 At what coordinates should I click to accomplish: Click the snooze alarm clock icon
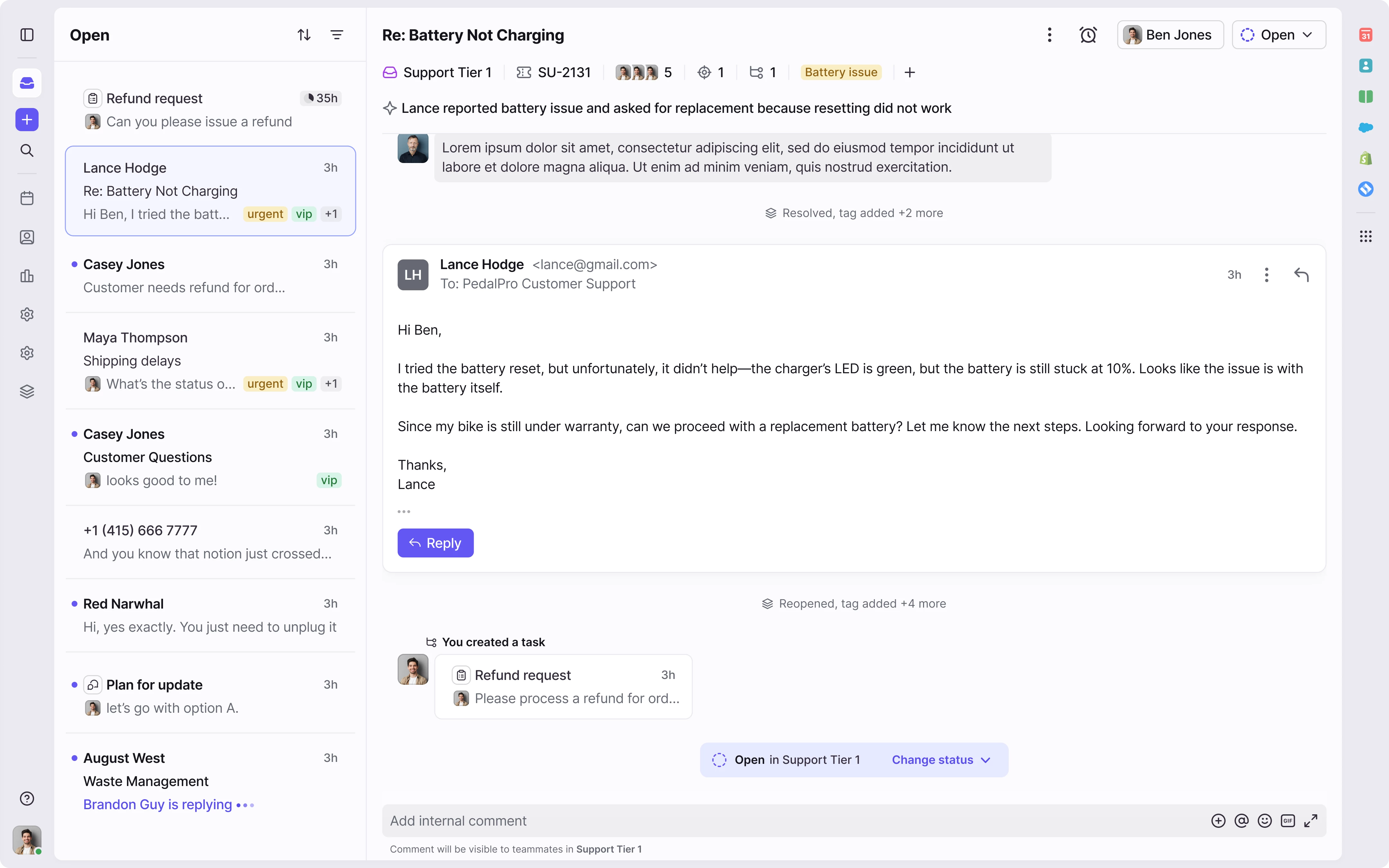1088,35
